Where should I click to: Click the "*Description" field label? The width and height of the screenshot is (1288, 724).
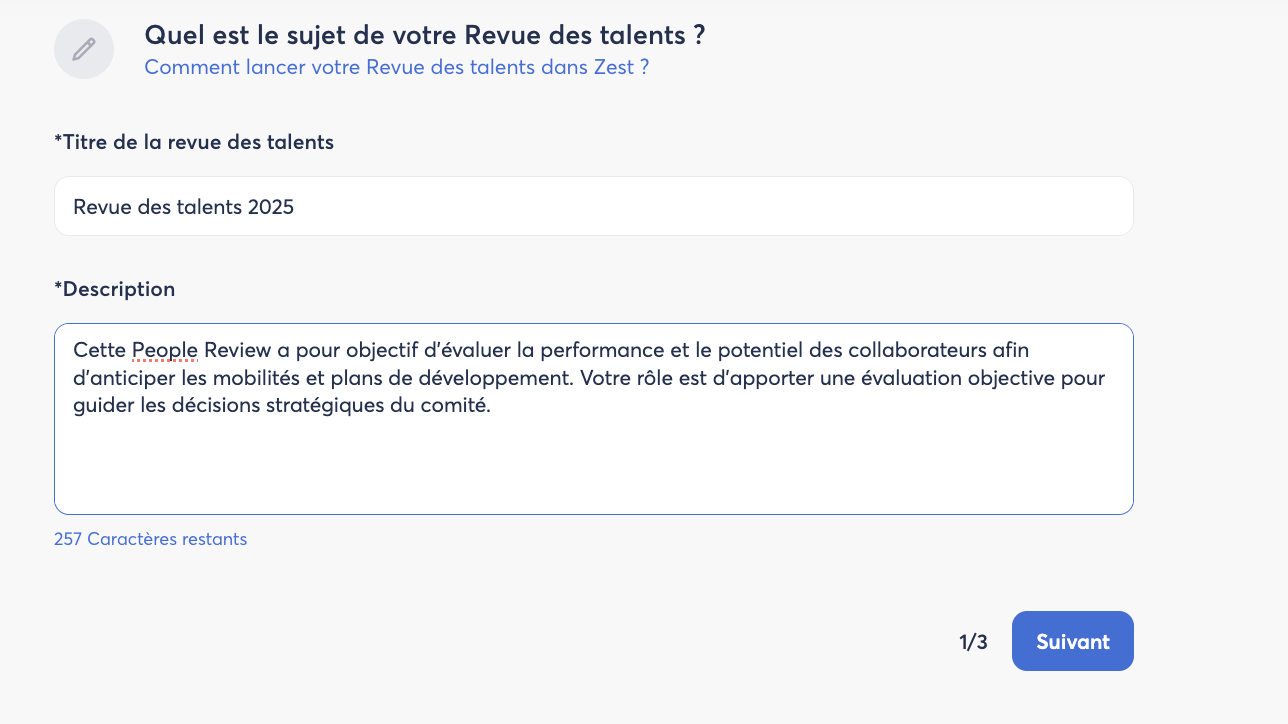click(115, 289)
